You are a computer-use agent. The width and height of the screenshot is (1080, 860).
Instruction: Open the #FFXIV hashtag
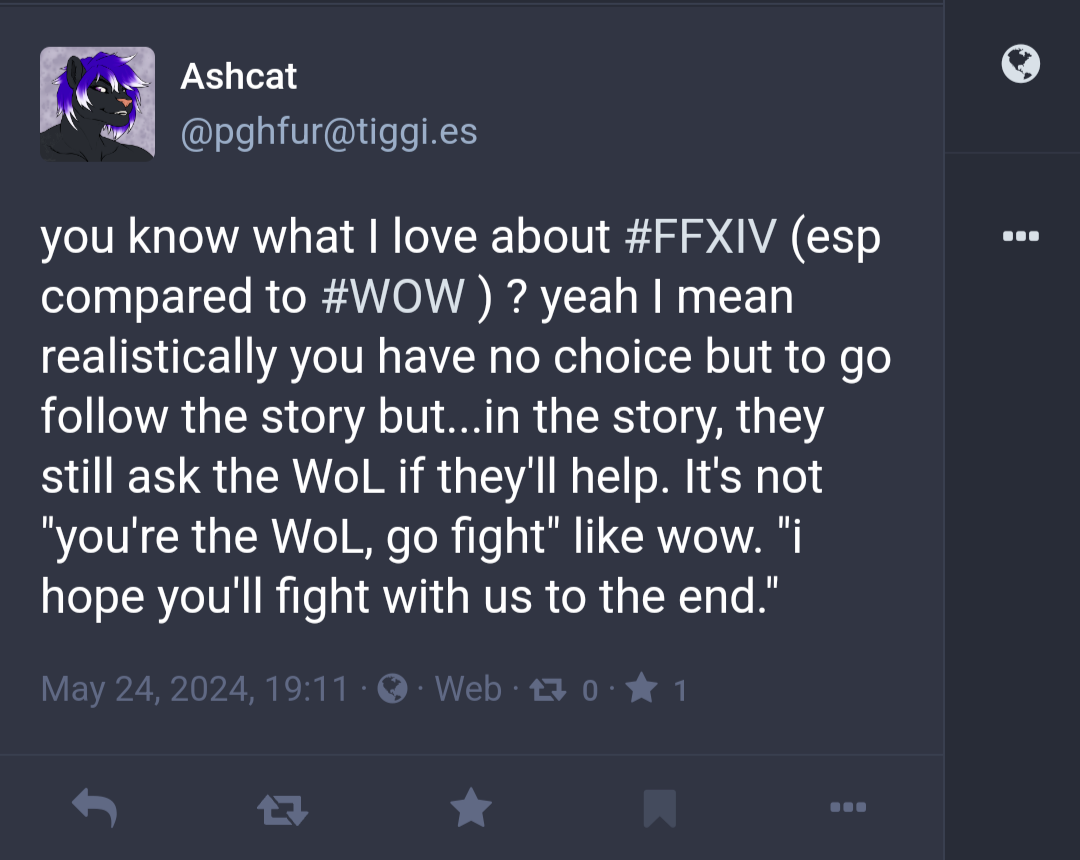tap(700, 236)
